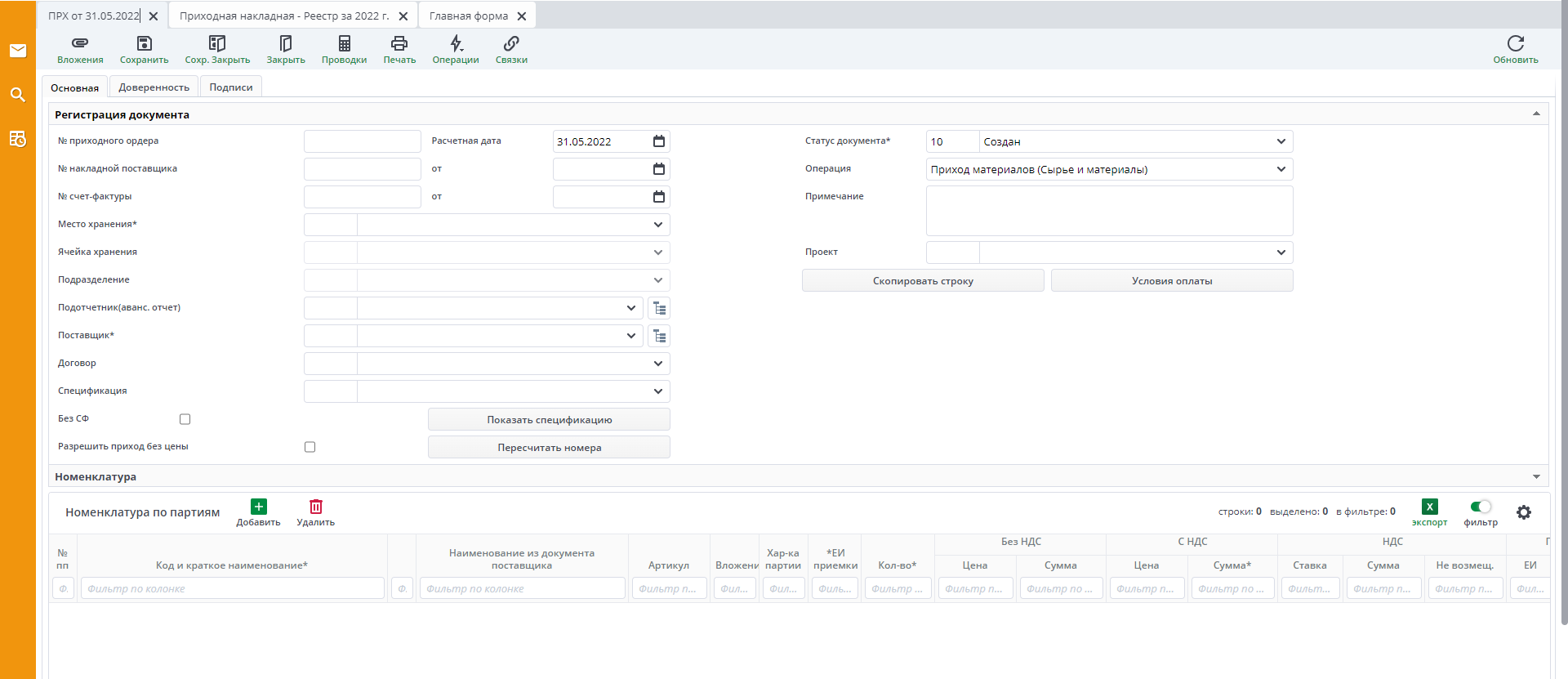Click Обновить refresh icon

(x=1515, y=43)
